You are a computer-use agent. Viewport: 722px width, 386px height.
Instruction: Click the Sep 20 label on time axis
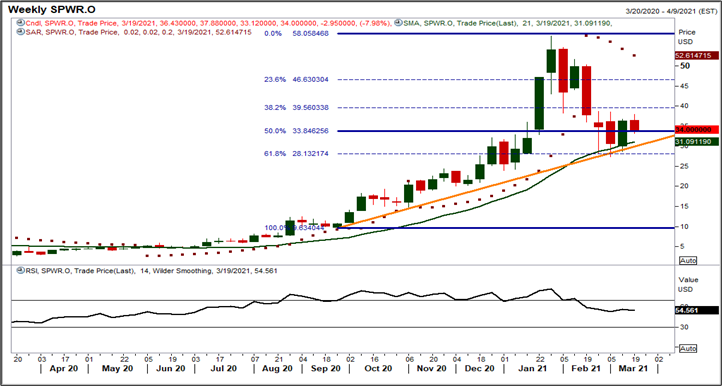[x=327, y=369]
